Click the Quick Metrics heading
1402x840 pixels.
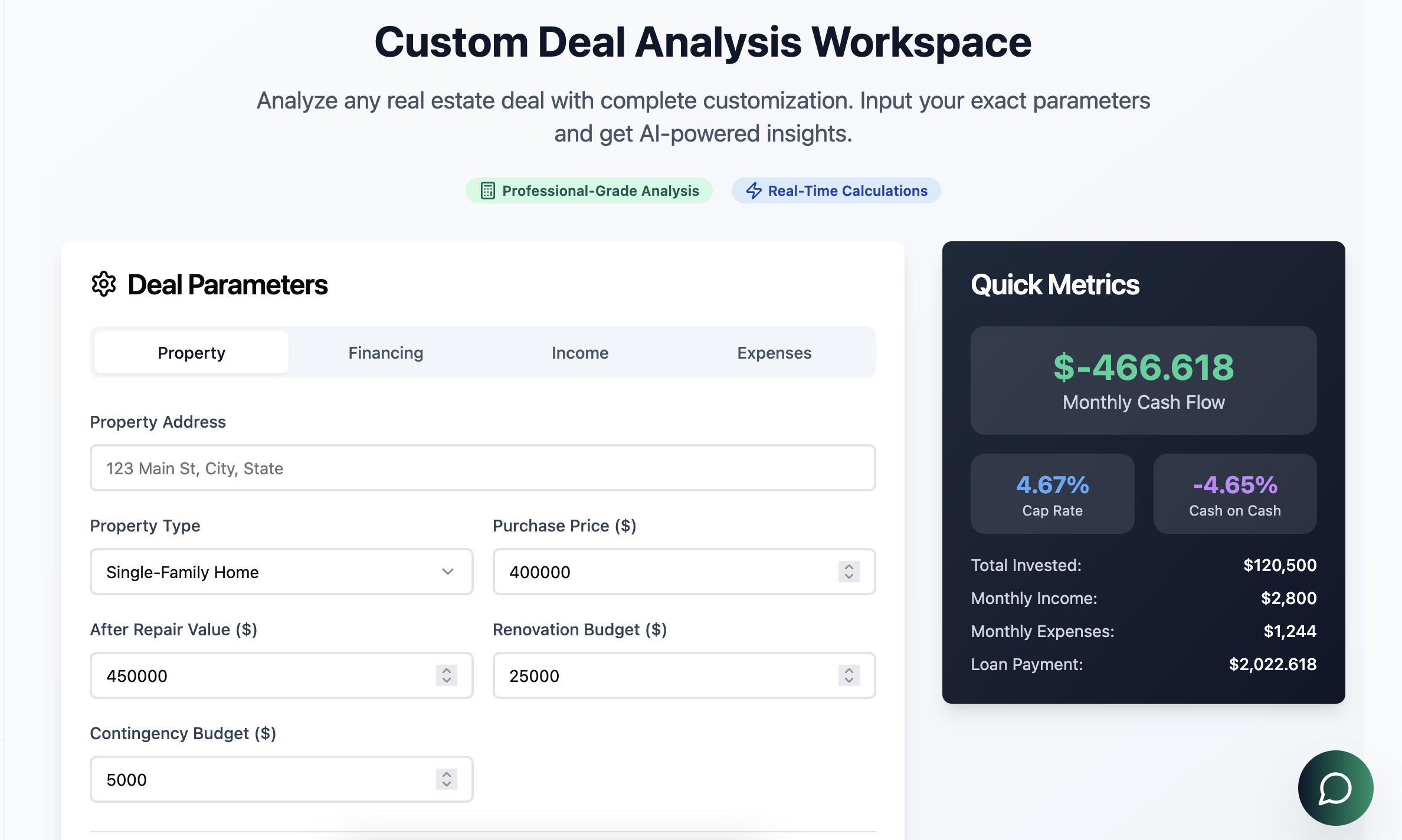tap(1055, 284)
